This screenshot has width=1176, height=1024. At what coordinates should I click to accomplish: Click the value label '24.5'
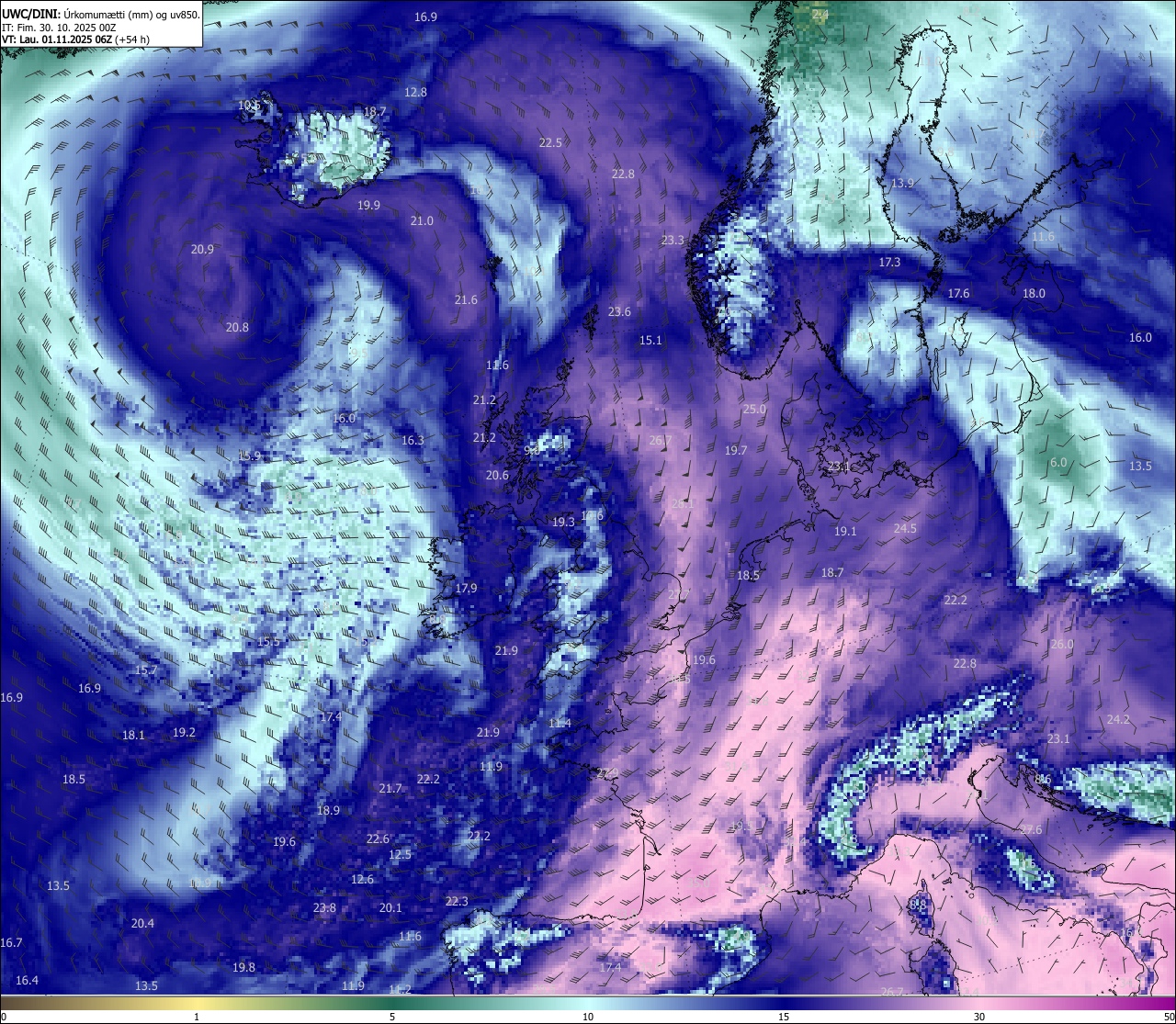905,529
